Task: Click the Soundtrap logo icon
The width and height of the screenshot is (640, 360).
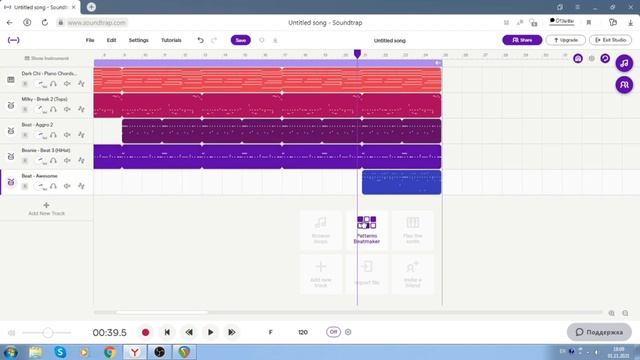Action: pos(13,40)
